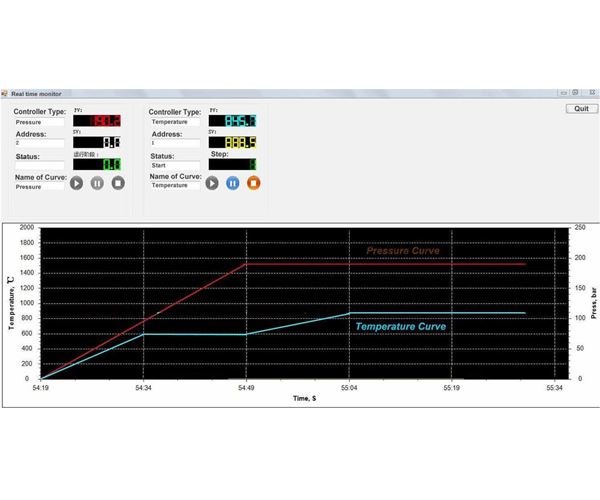Screen dimensions: 600x500
Task: Click the Temperature controller address field
Action: tap(175, 143)
